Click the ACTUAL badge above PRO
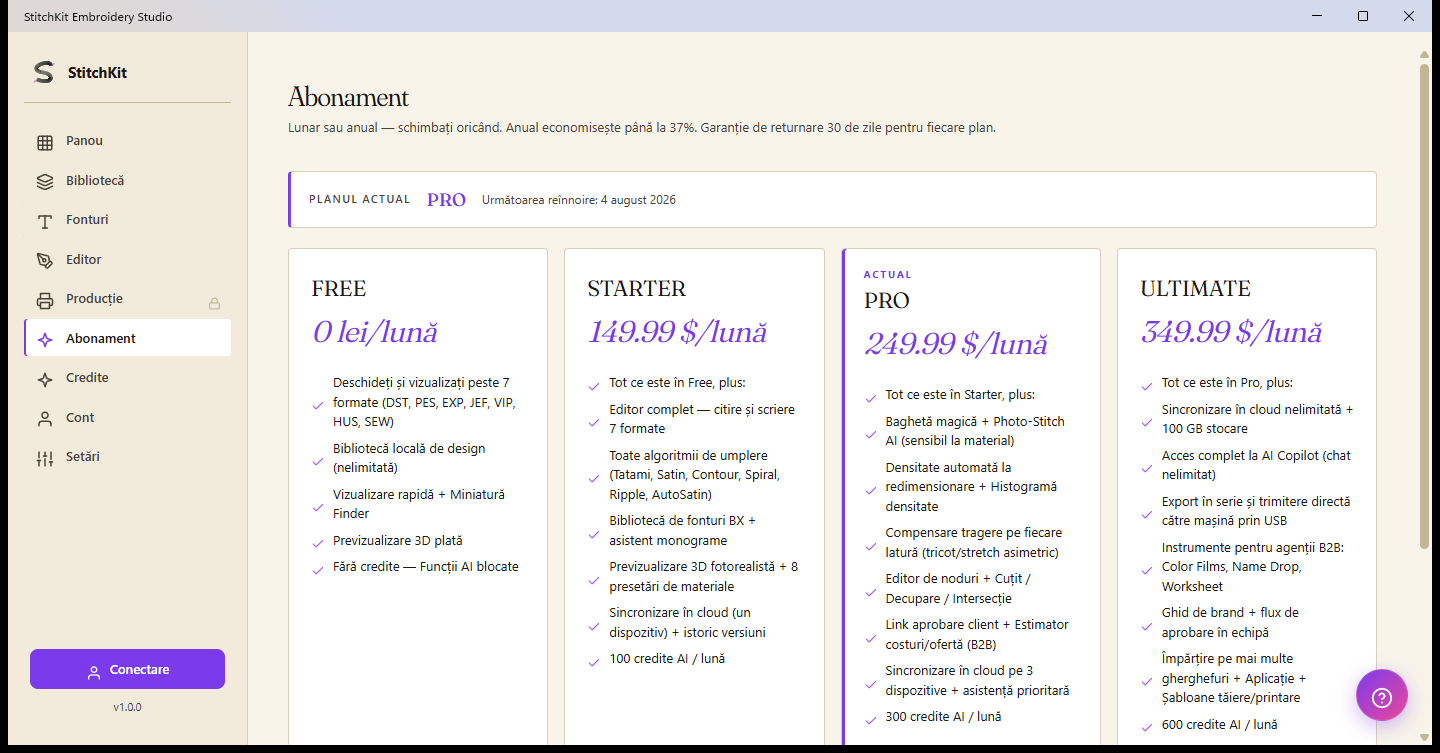The width and height of the screenshot is (1440, 753). [x=888, y=274]
